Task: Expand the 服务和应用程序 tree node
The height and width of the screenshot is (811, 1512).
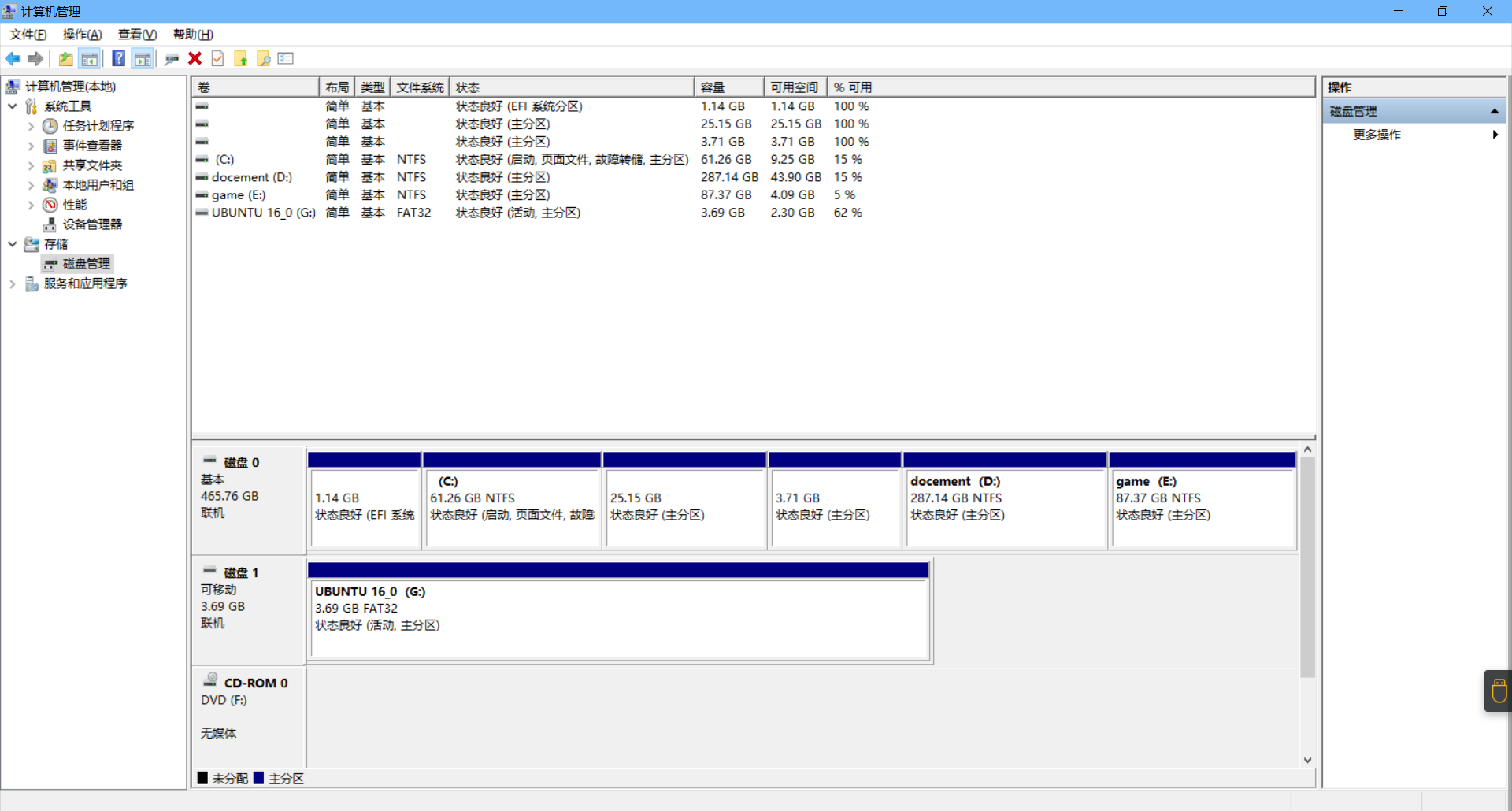Action: (13, 284)
